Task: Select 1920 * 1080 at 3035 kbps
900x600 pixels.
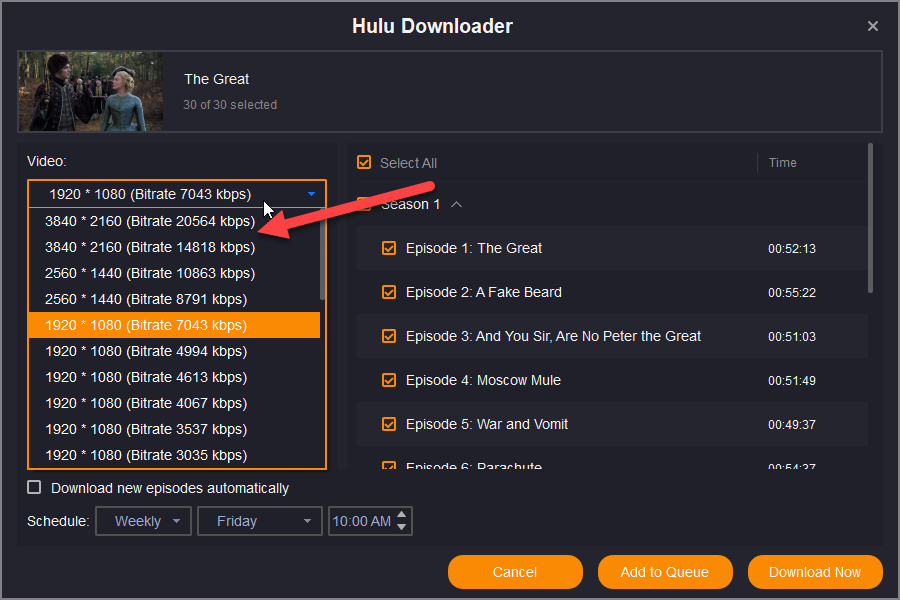Action: coord(174,455)
